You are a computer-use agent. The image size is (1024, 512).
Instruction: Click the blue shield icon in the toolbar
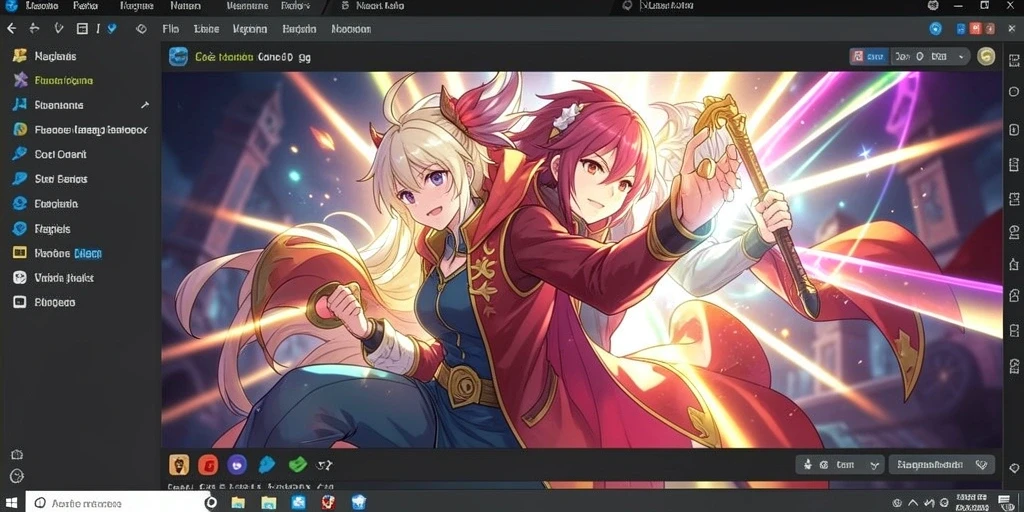(112, 29)
